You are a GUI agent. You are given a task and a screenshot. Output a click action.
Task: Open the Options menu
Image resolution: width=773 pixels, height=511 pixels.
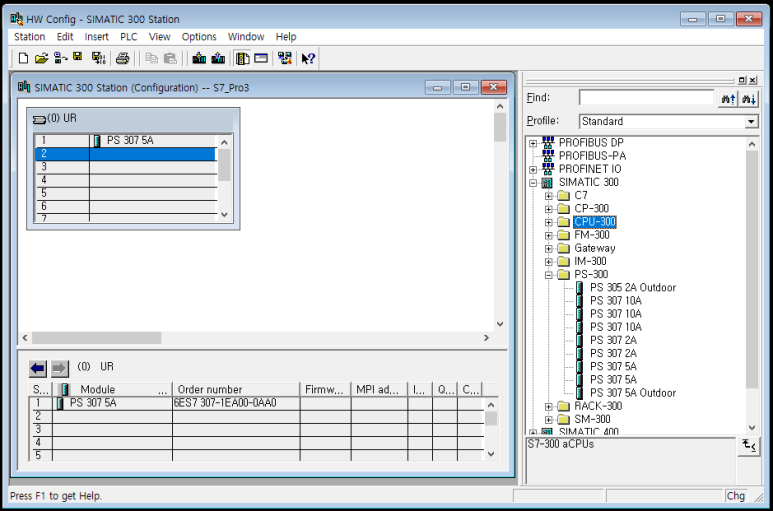click(x=199, y=36)
